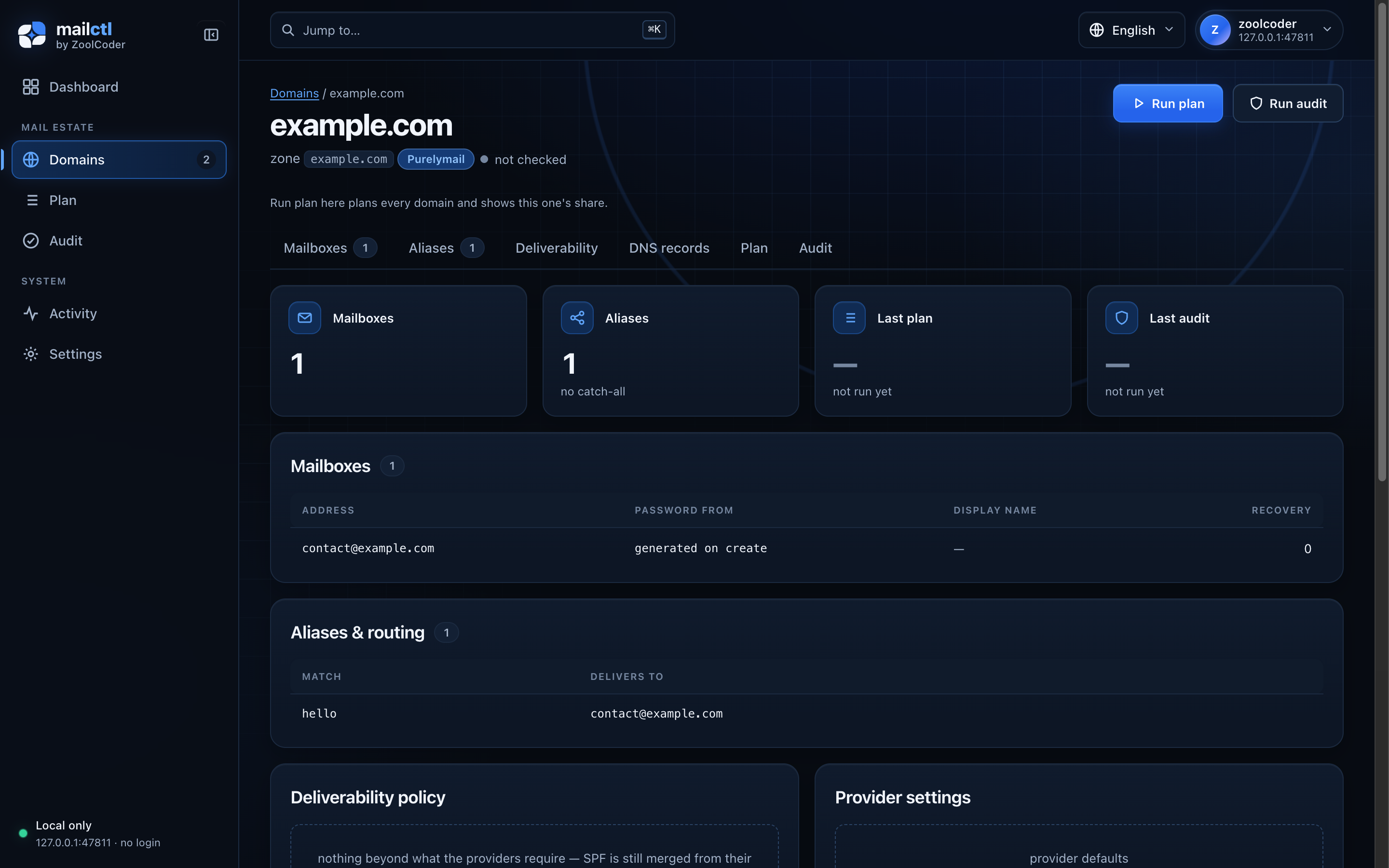Viewport: 1389px width, 868px height.
Task: Open the Deliverability tab
Action: click(x=556, y=248)
